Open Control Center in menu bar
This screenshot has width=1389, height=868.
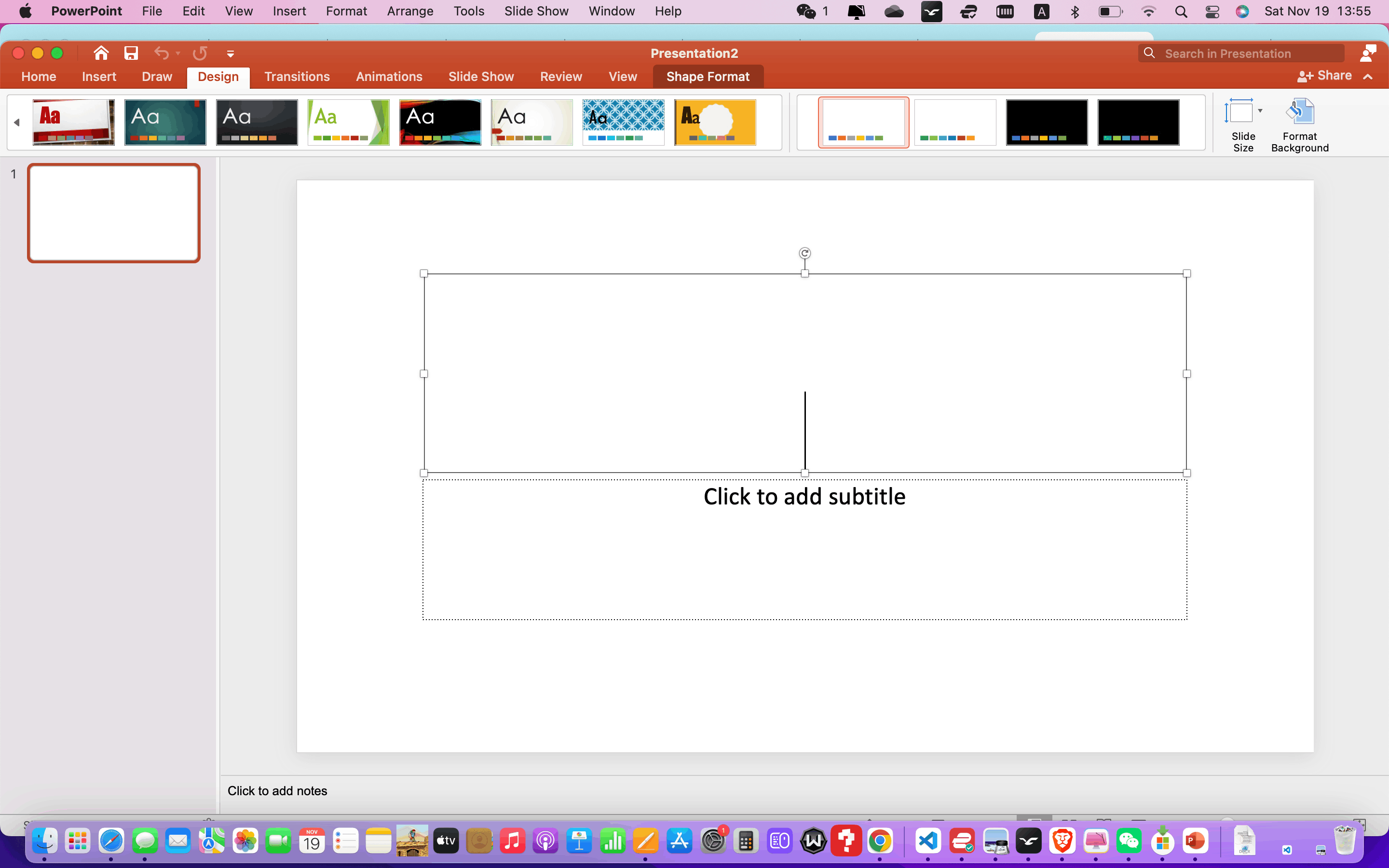coord(1212,12)
